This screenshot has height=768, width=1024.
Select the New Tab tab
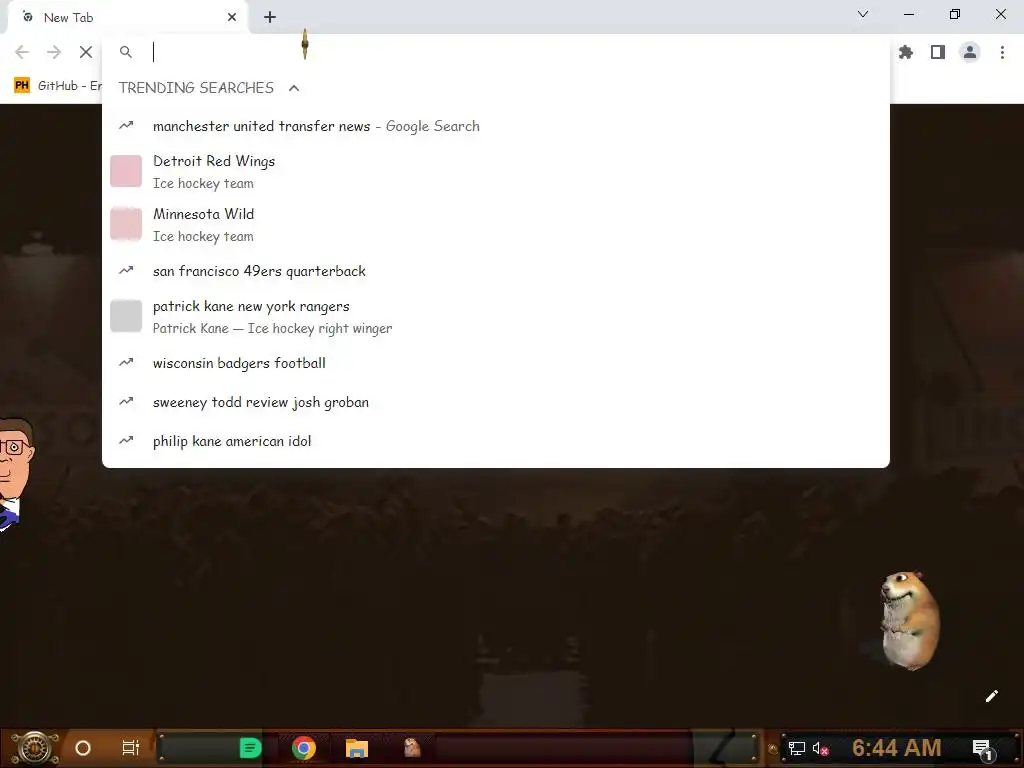[127, 18]
